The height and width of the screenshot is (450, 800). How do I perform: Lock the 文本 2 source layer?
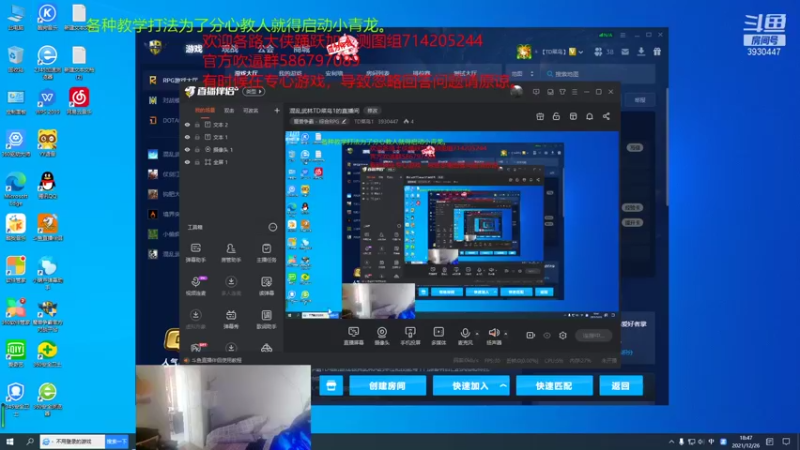point(197,125)
